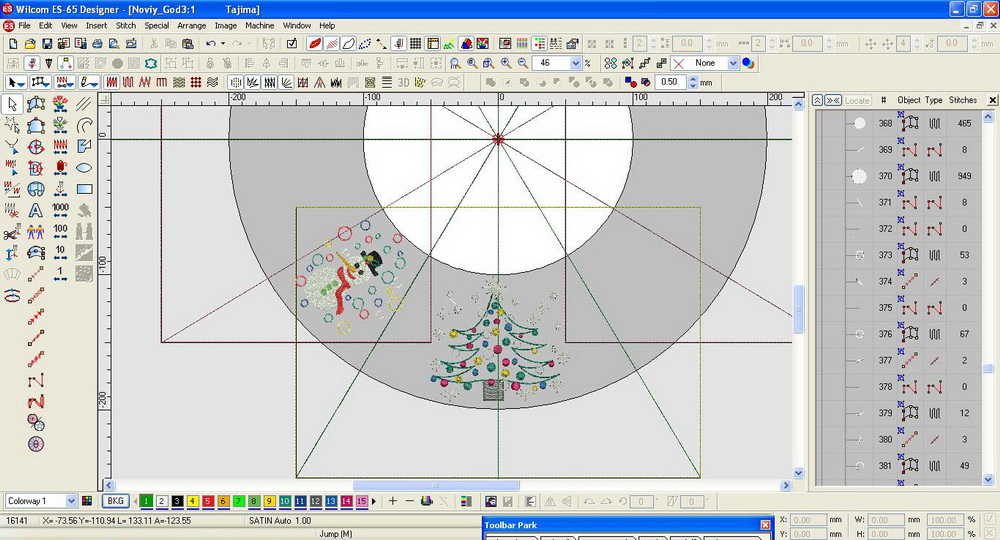Select the Rectangle shape tool

(x=84, y=189)
